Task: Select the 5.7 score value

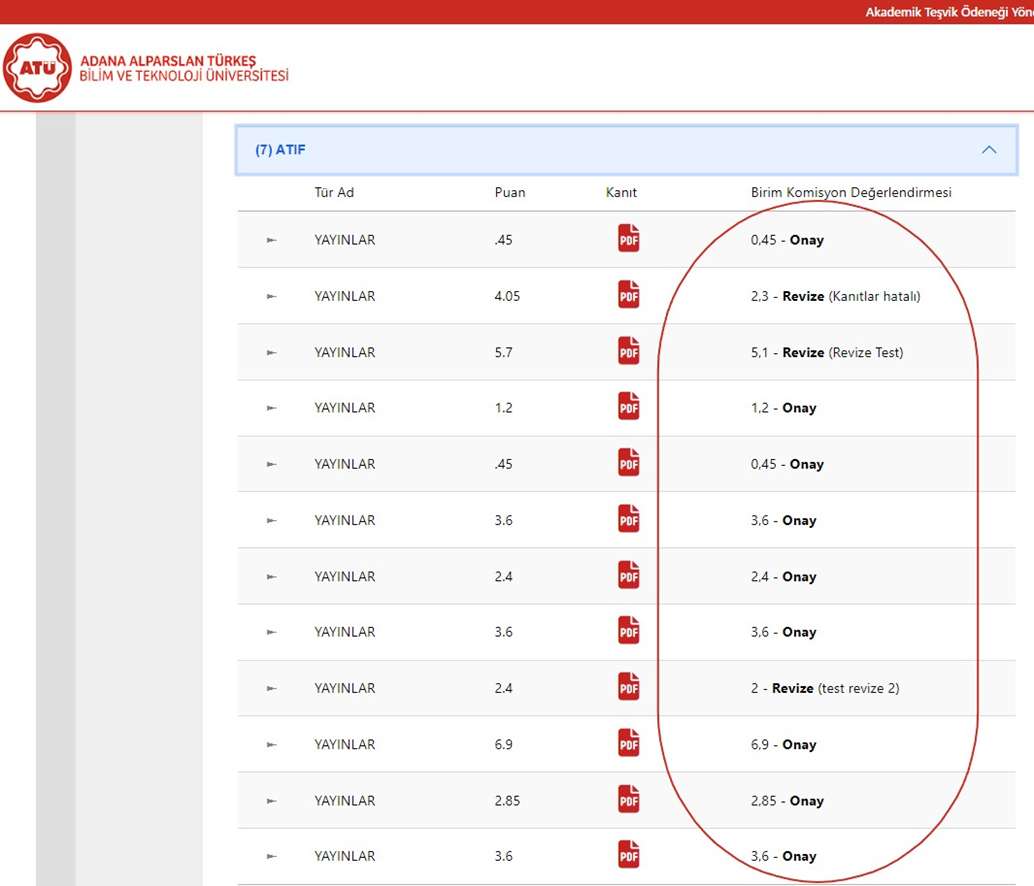Action: coord(503,353)
